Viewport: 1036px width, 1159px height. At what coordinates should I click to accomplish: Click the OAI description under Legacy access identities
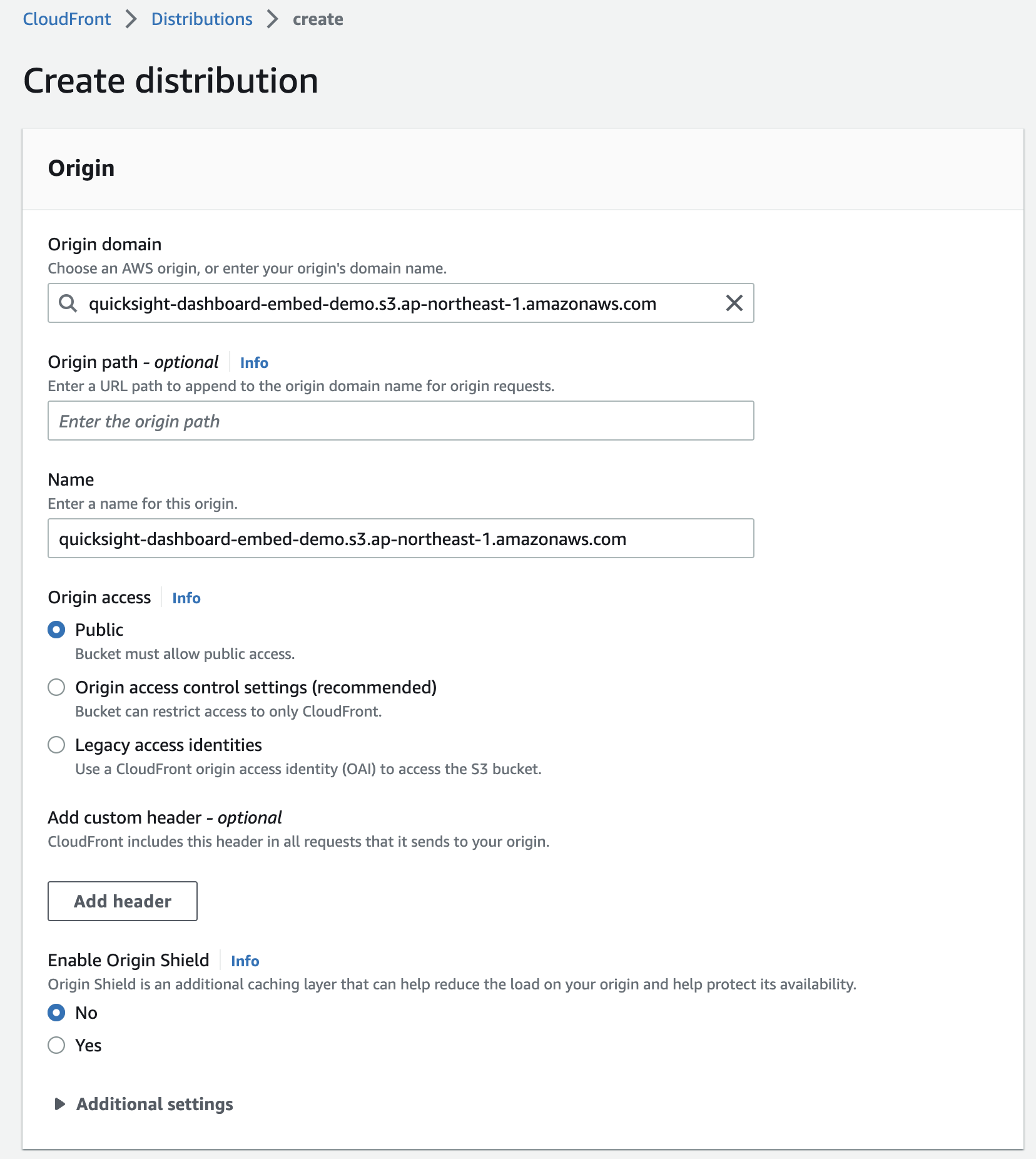point(308,769)
